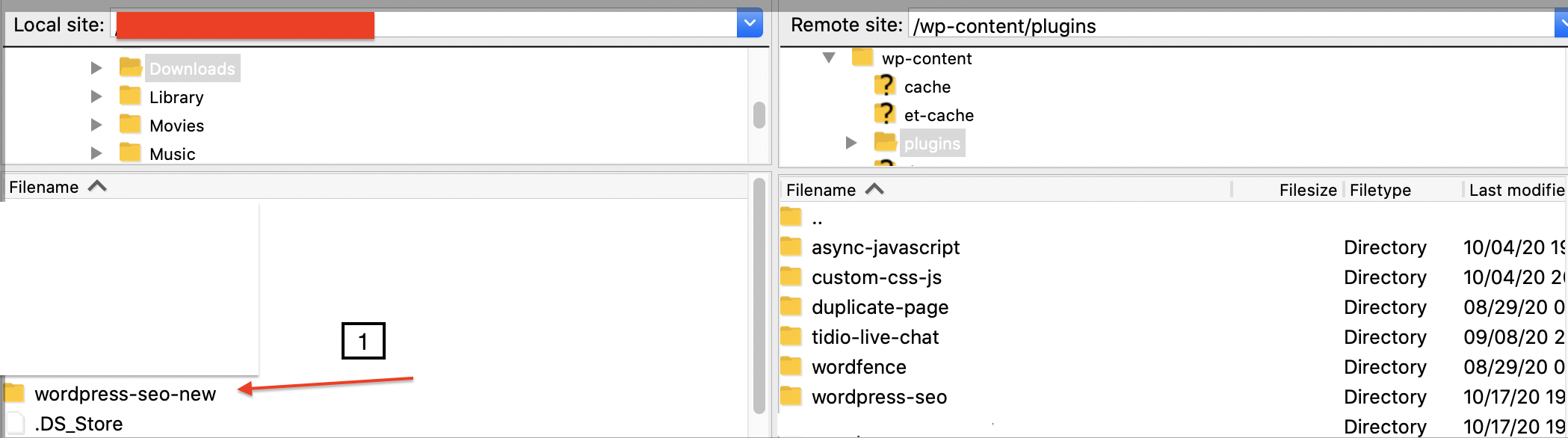Click the wordfence folder icon

click(x=791, y=365)
